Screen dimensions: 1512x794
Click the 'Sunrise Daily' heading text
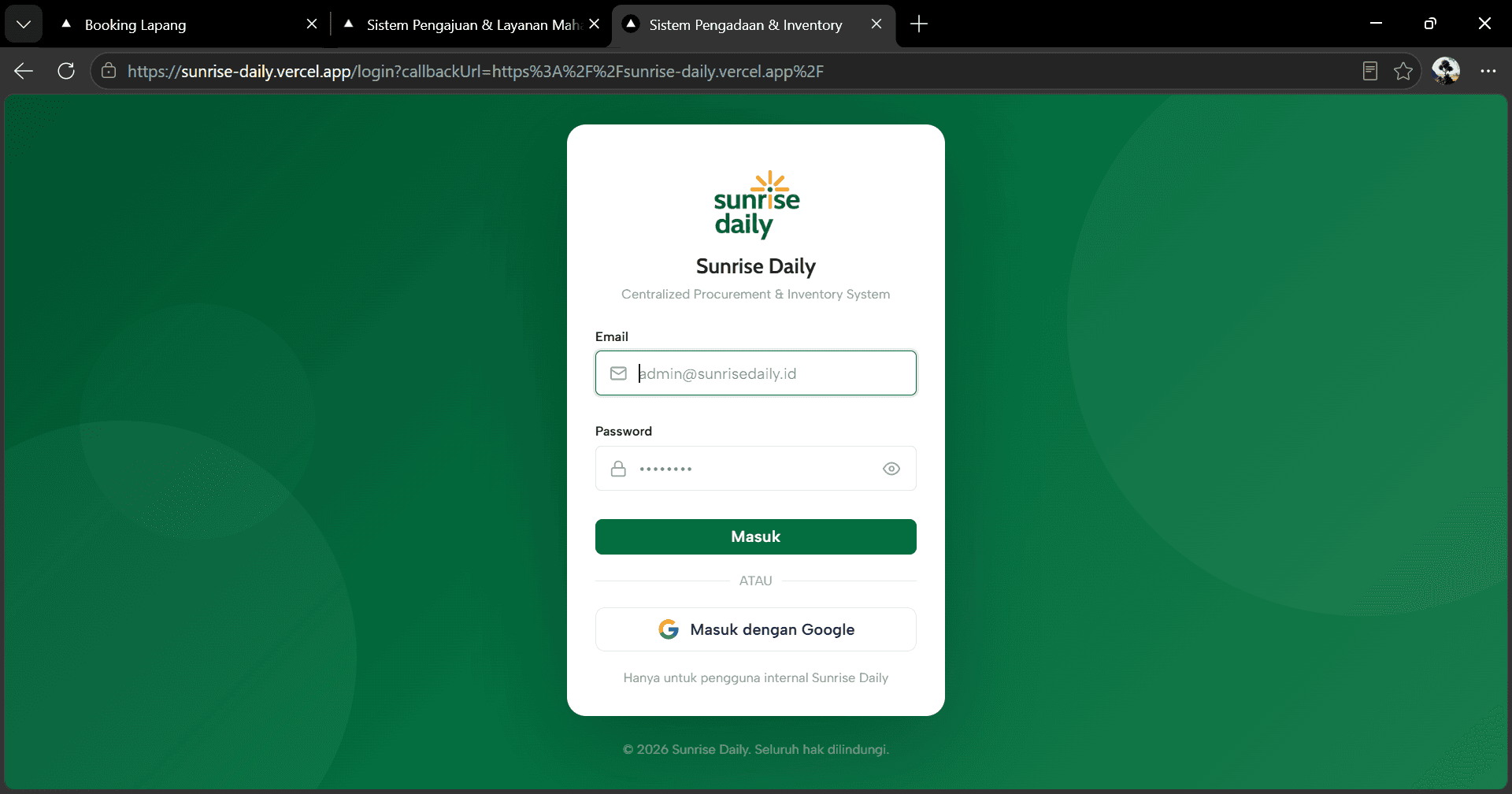pos(756,266)
